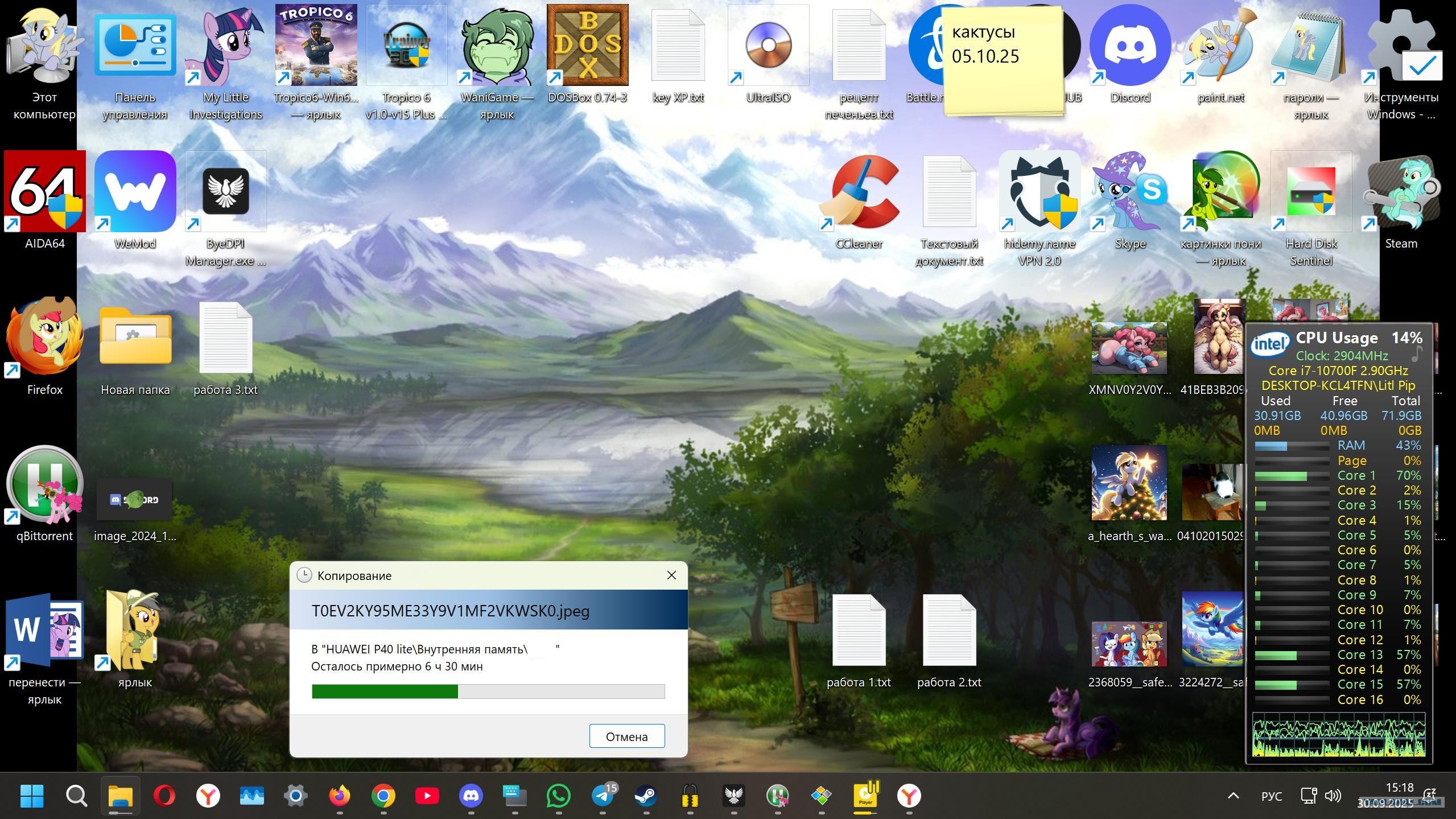1456x819 pixels.
Task: Click the CPU usage history graph in the gadget
Action: 1339,735
